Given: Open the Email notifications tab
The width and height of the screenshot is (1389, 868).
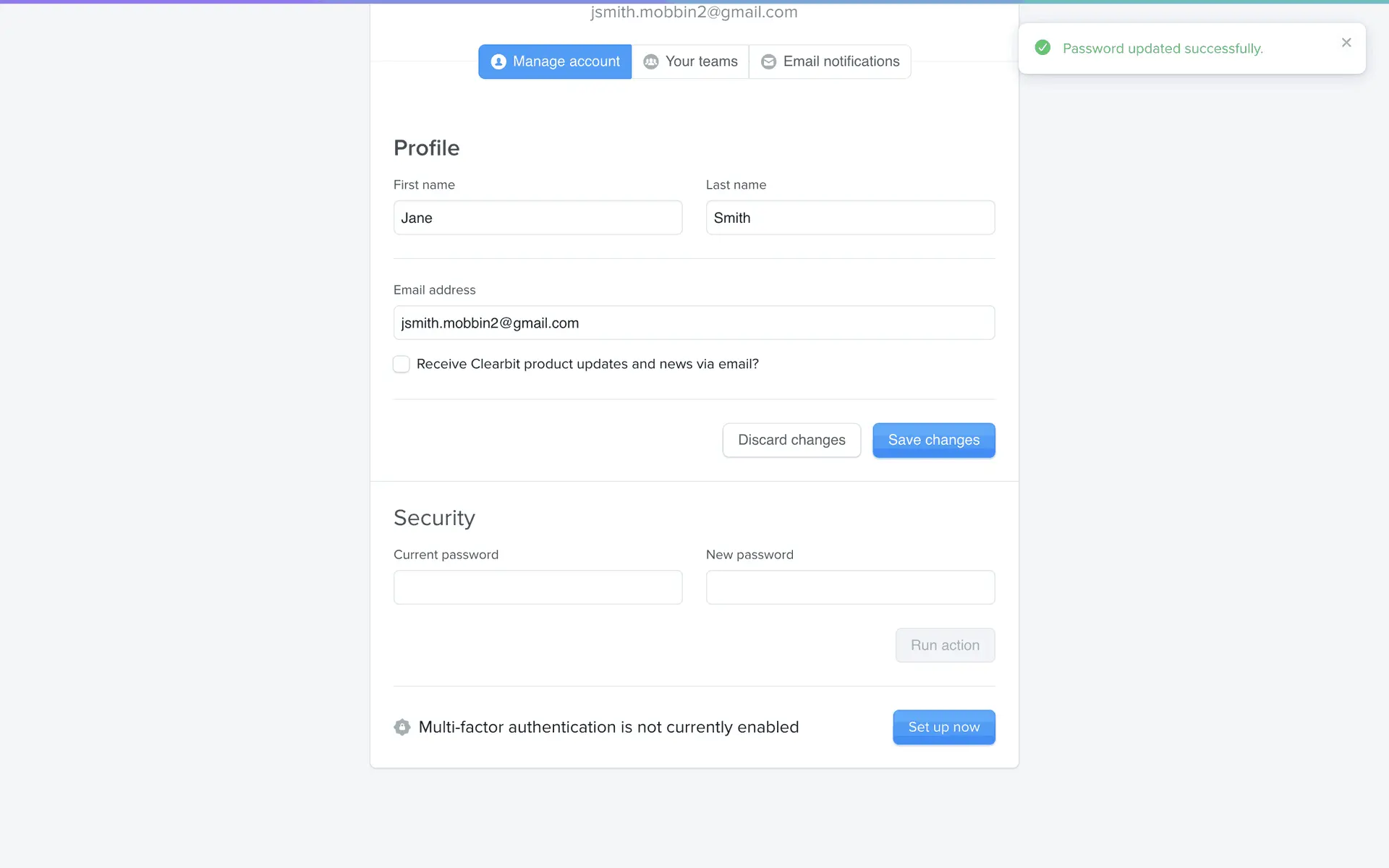Looking at the screenshot, I should [x=830, y=62].
